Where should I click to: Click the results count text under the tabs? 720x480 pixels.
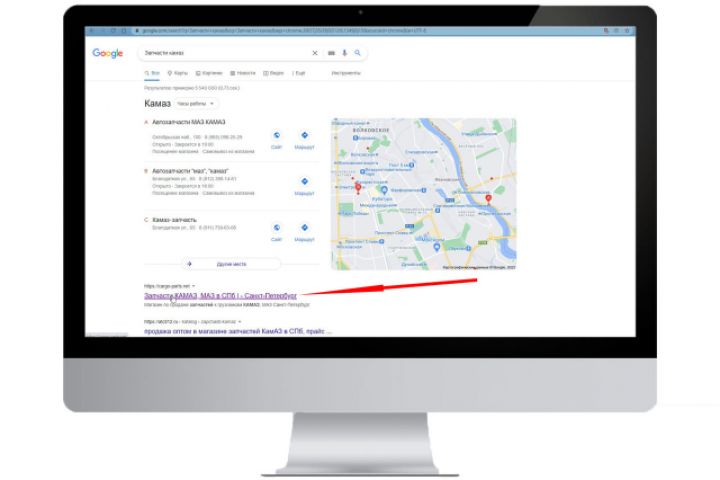[x=192, y=88]
